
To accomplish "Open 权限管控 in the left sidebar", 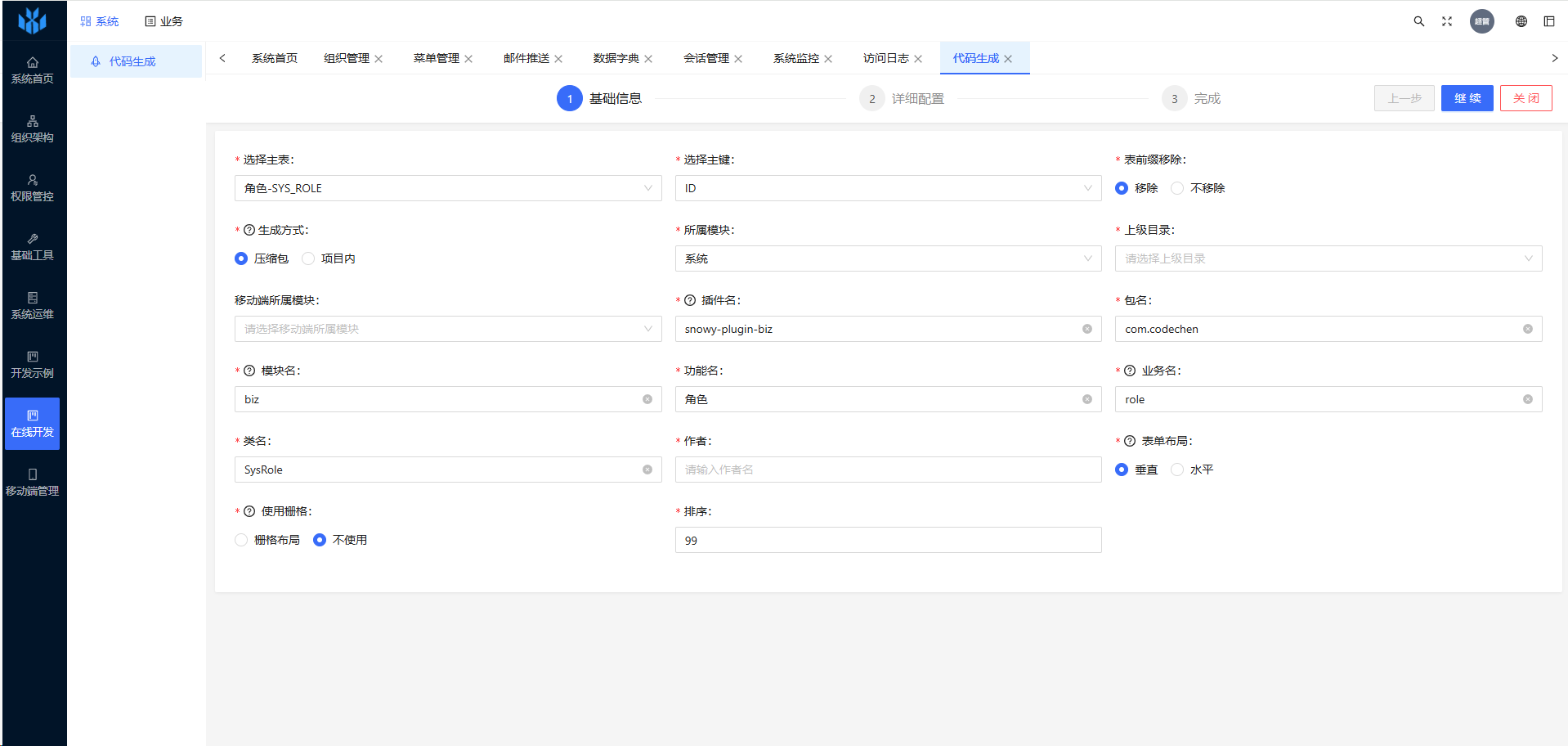I will coord(33,188).
